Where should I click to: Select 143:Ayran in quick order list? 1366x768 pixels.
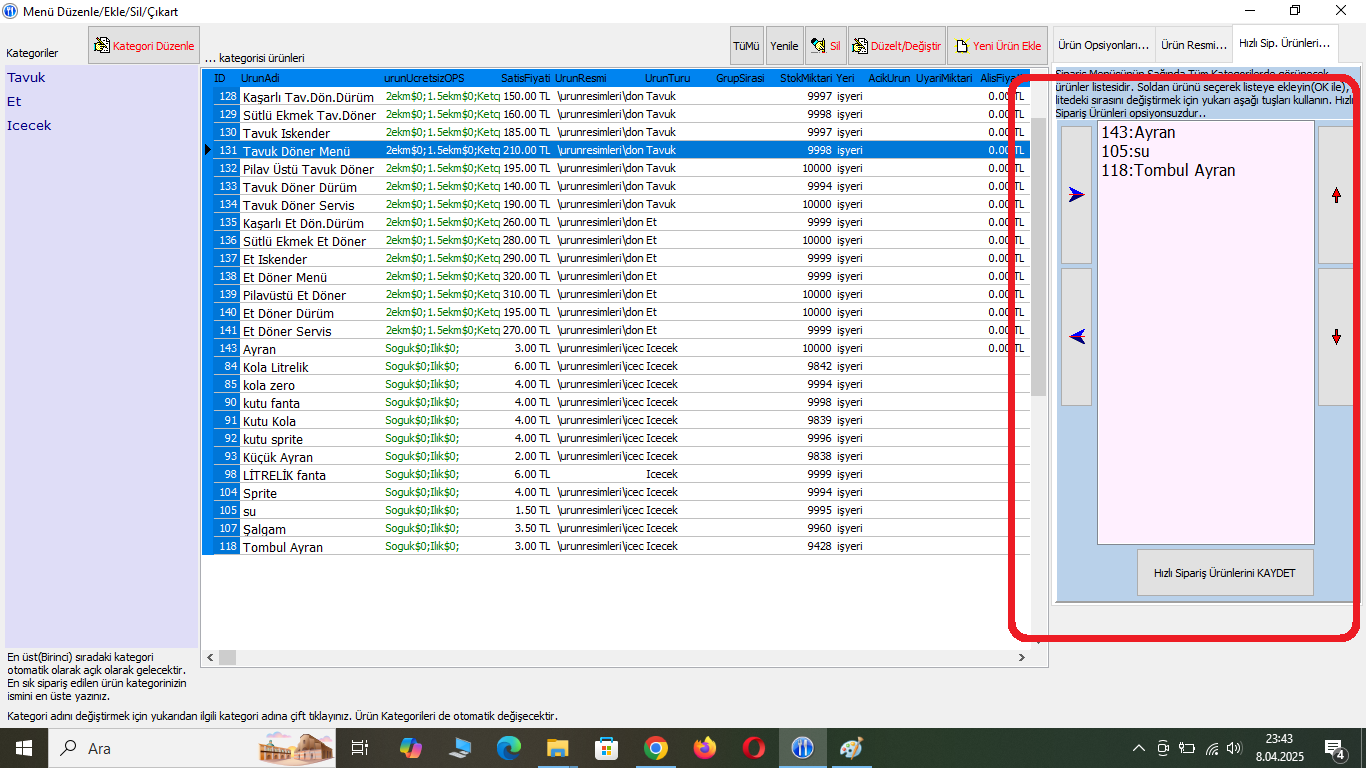click(x=1138, y=133)
